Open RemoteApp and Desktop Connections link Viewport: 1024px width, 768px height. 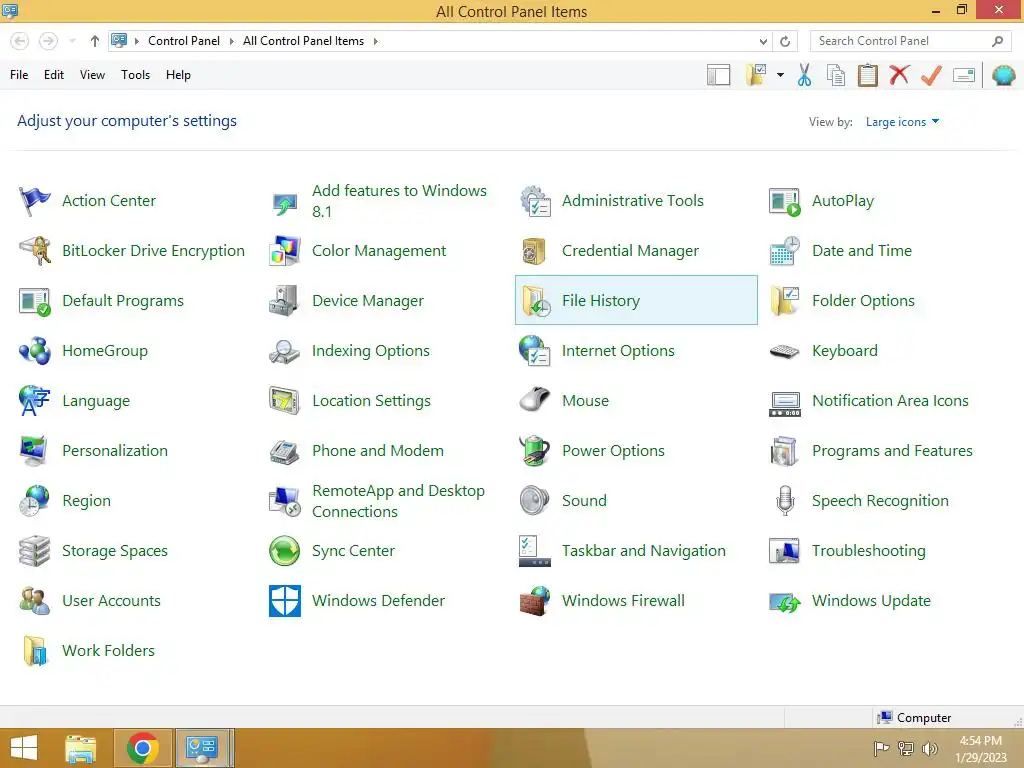(398, 501)
